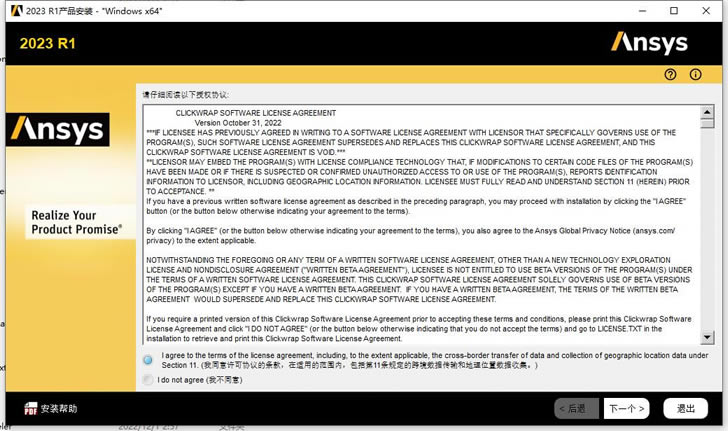Screen dimensions: 728x431
Task: Click the Ansys logo in header
Action: point(649,43)
